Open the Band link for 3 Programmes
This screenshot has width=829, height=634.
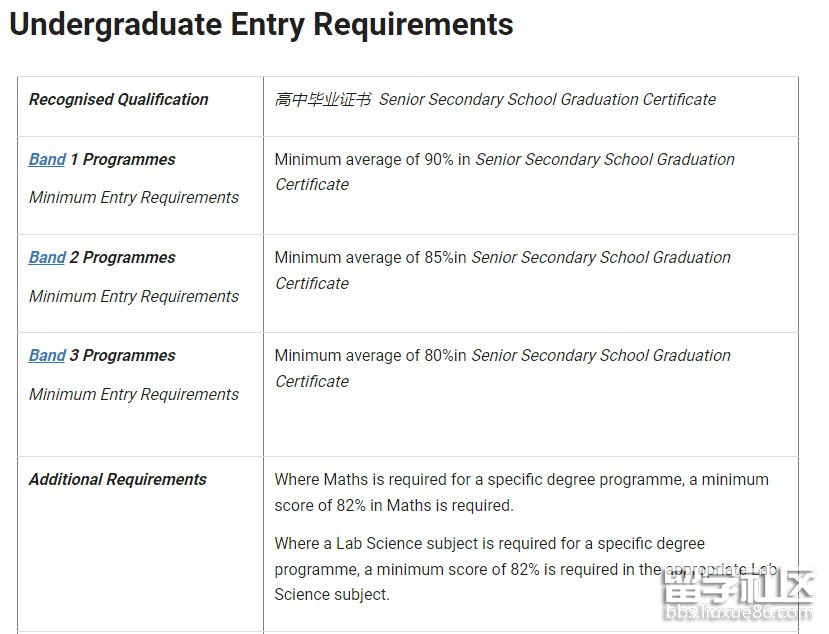click(x=47, y=356)
